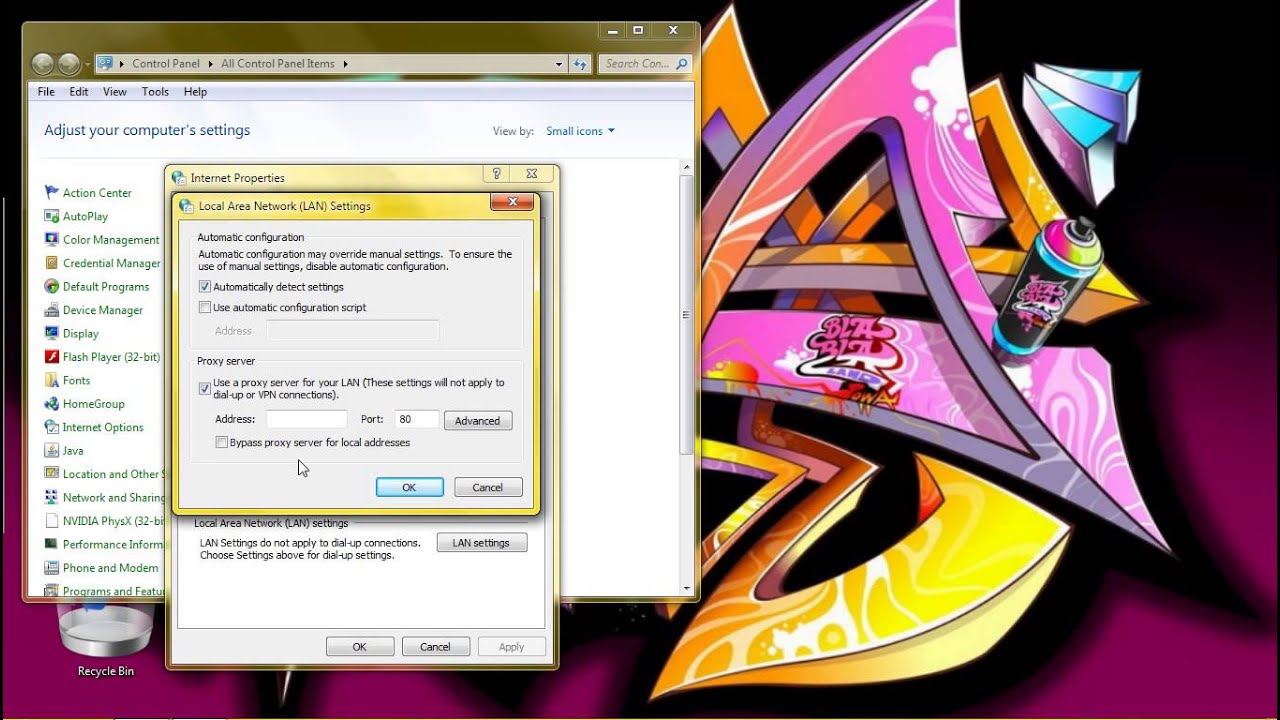
Task: Enable Use automatic configuration script
Action: (205, 308)
